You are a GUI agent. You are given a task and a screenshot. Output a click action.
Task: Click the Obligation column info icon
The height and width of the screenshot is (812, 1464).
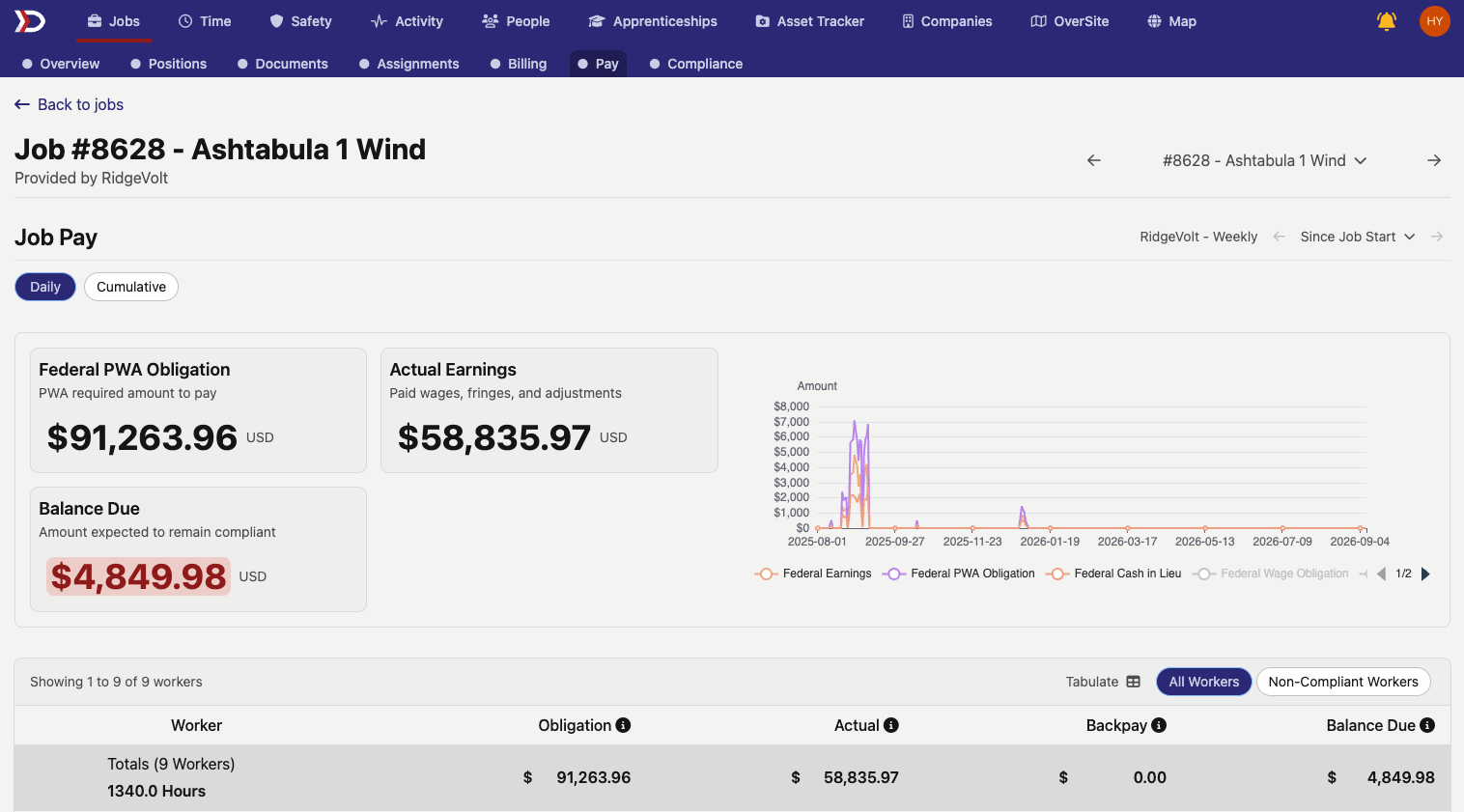[623, 725]
